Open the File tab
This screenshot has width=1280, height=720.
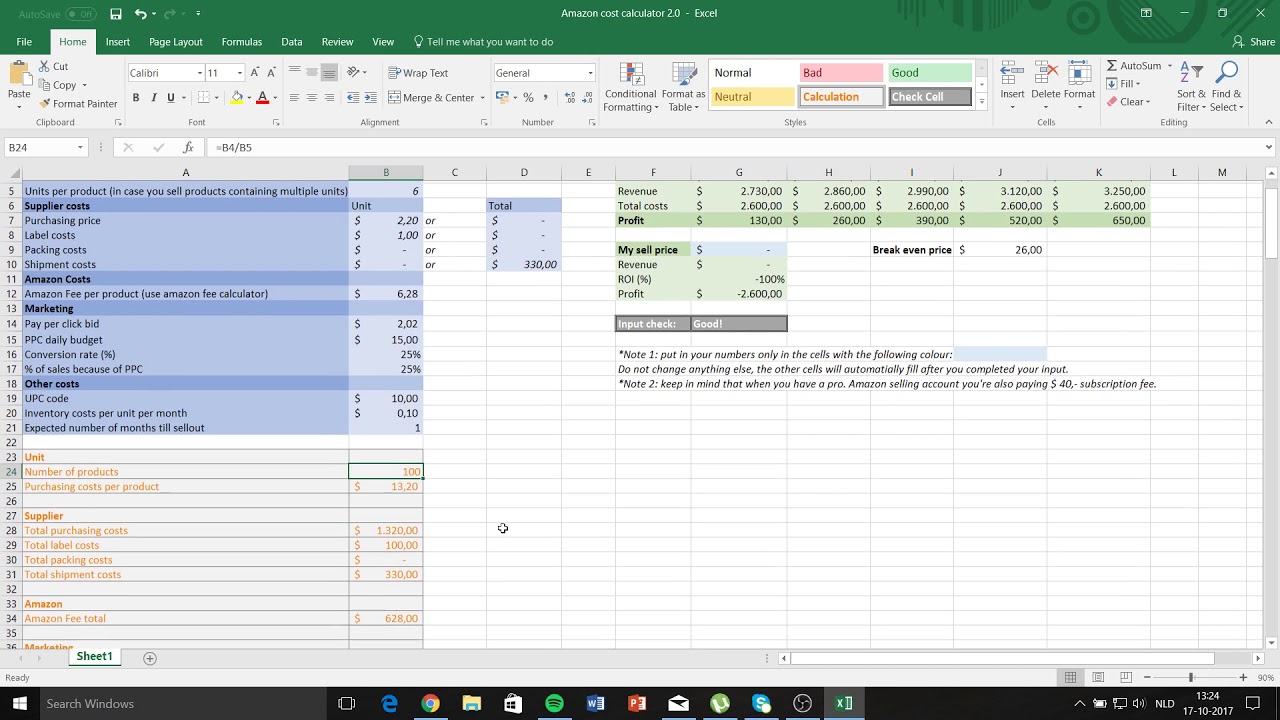pyautogui.click(x=24, y=42)
